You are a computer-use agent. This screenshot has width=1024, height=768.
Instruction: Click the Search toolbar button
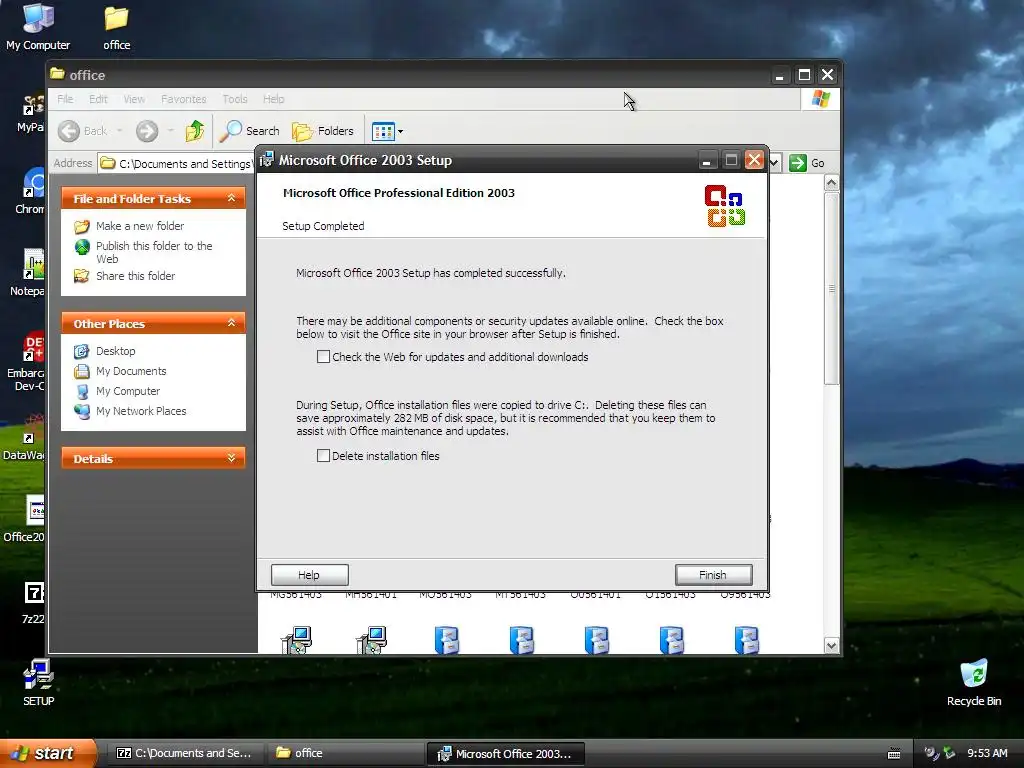249,131
